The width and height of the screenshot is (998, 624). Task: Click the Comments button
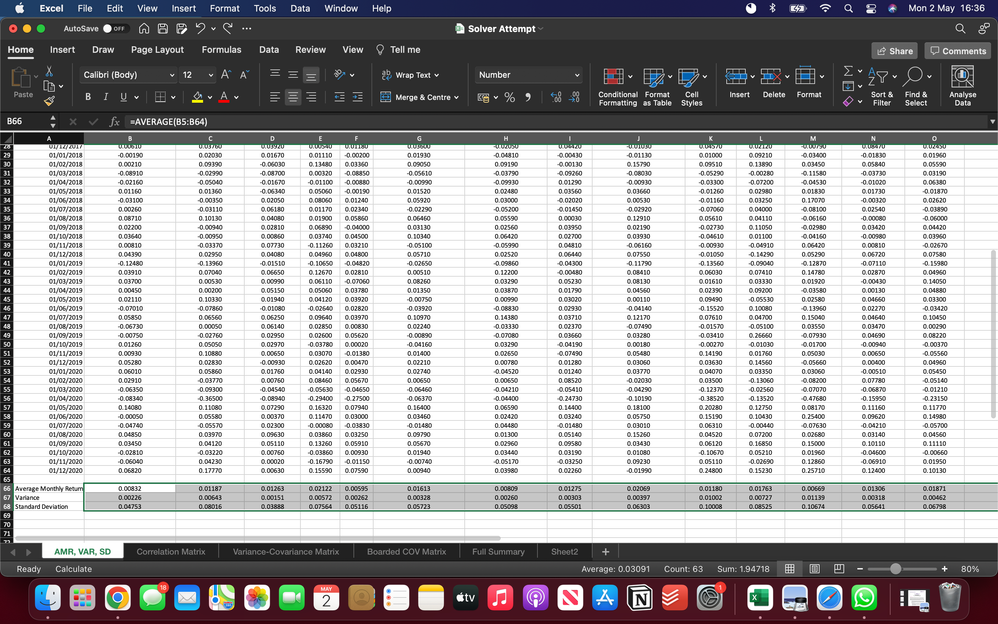957,50
